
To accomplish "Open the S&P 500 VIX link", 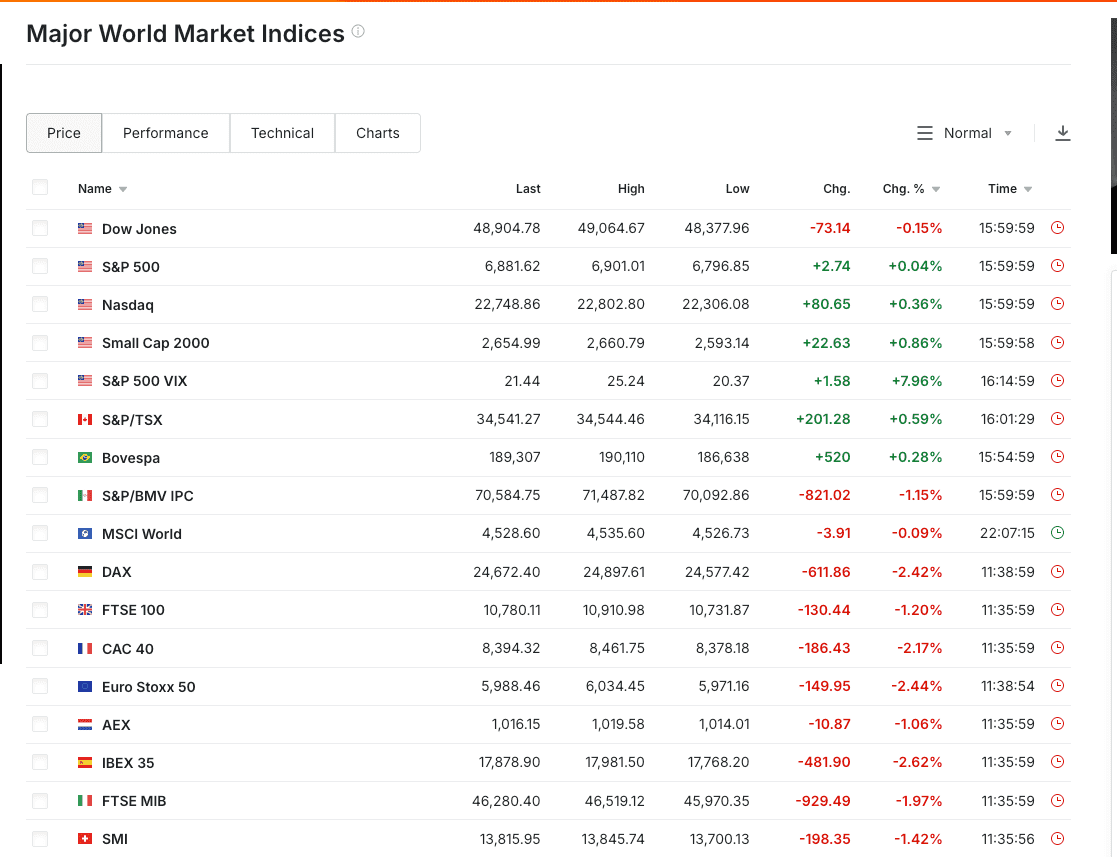I will 144,381.
